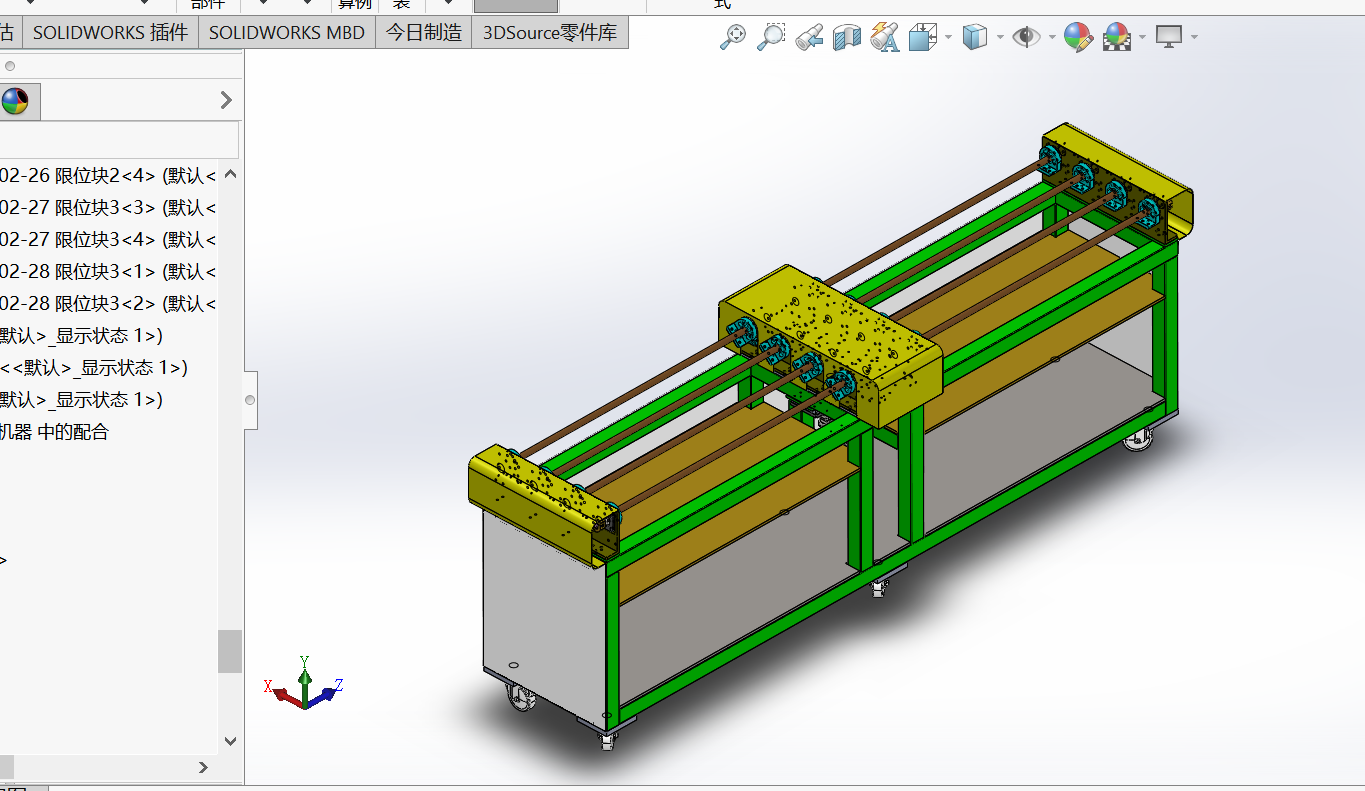Open the 3DSource零件库 tab
Viewport: 1365px width, 791px height.
click(550, 32)
